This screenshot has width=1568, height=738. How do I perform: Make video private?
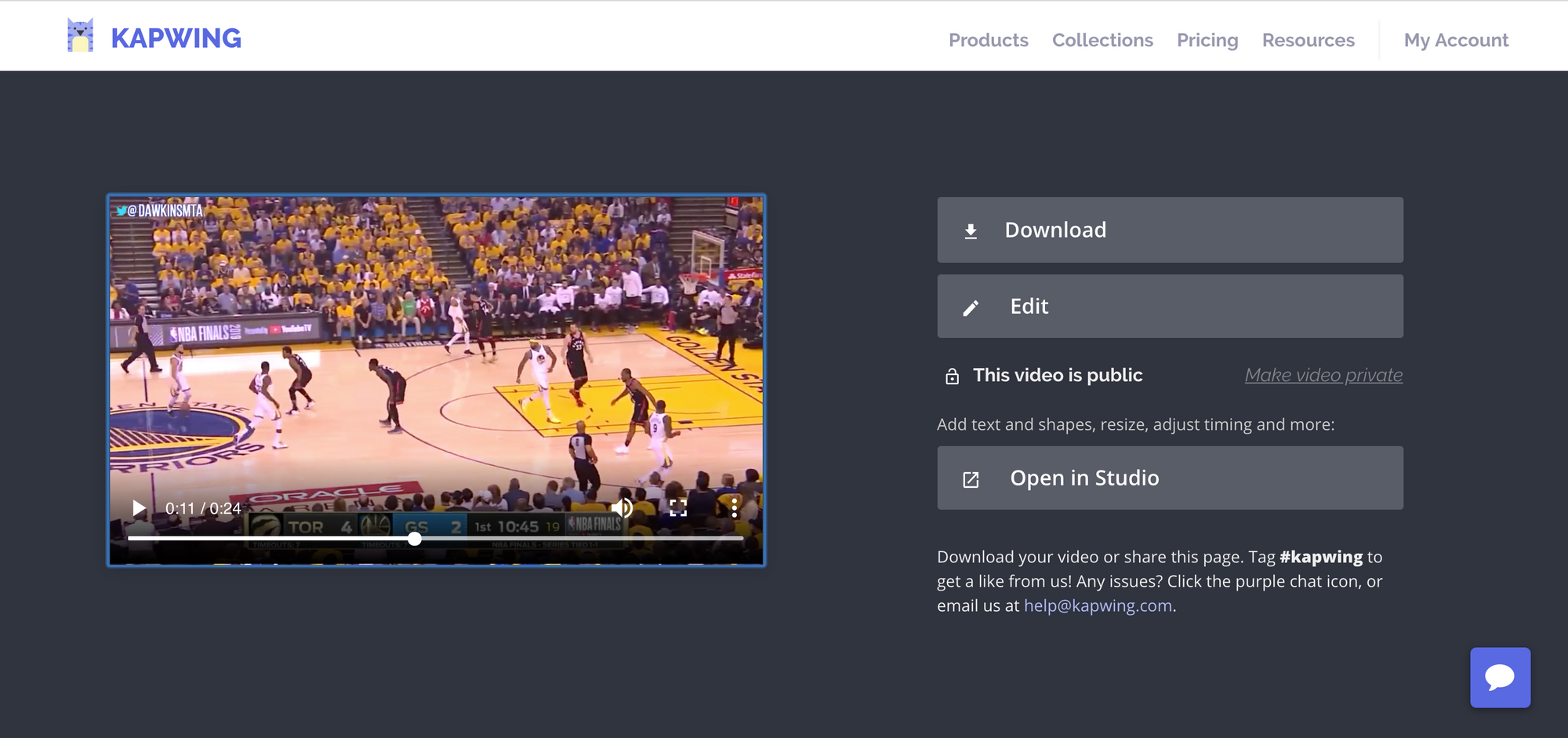pyautogui.click(x=1323, y=376)
